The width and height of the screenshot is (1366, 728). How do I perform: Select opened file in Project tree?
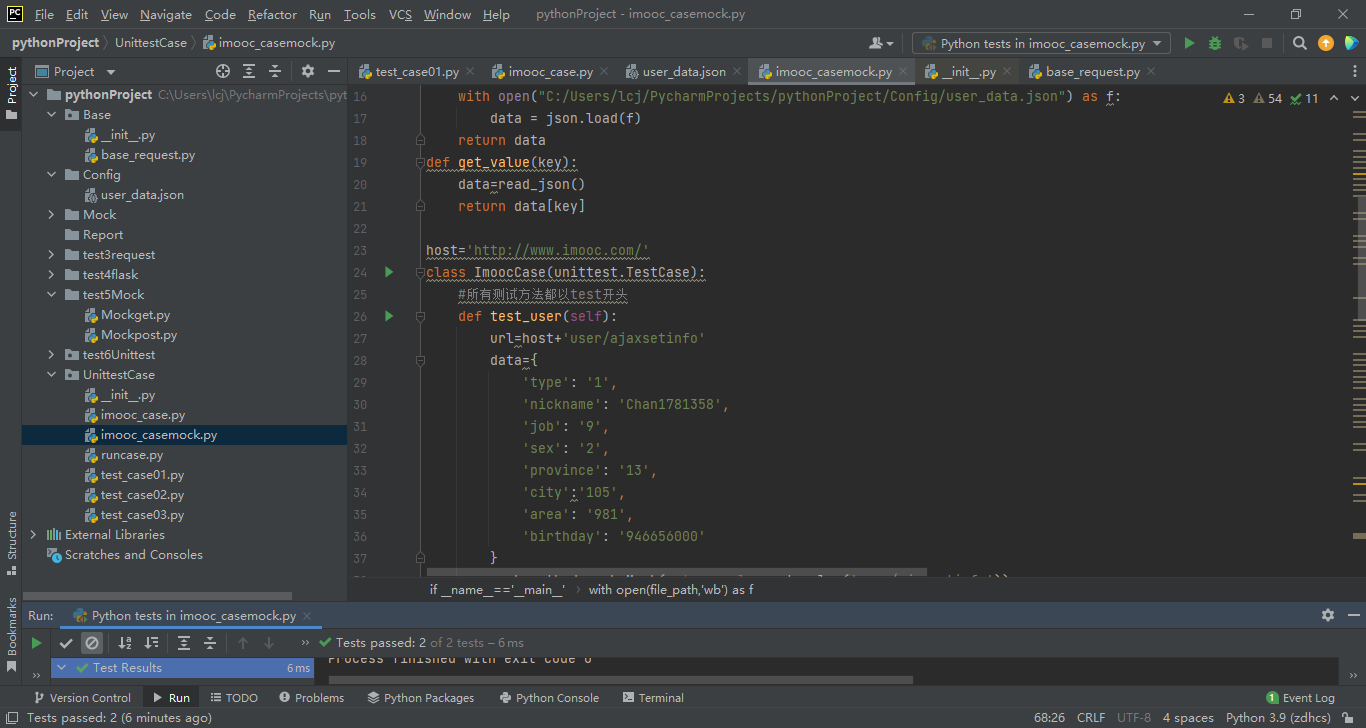(223, 71)
